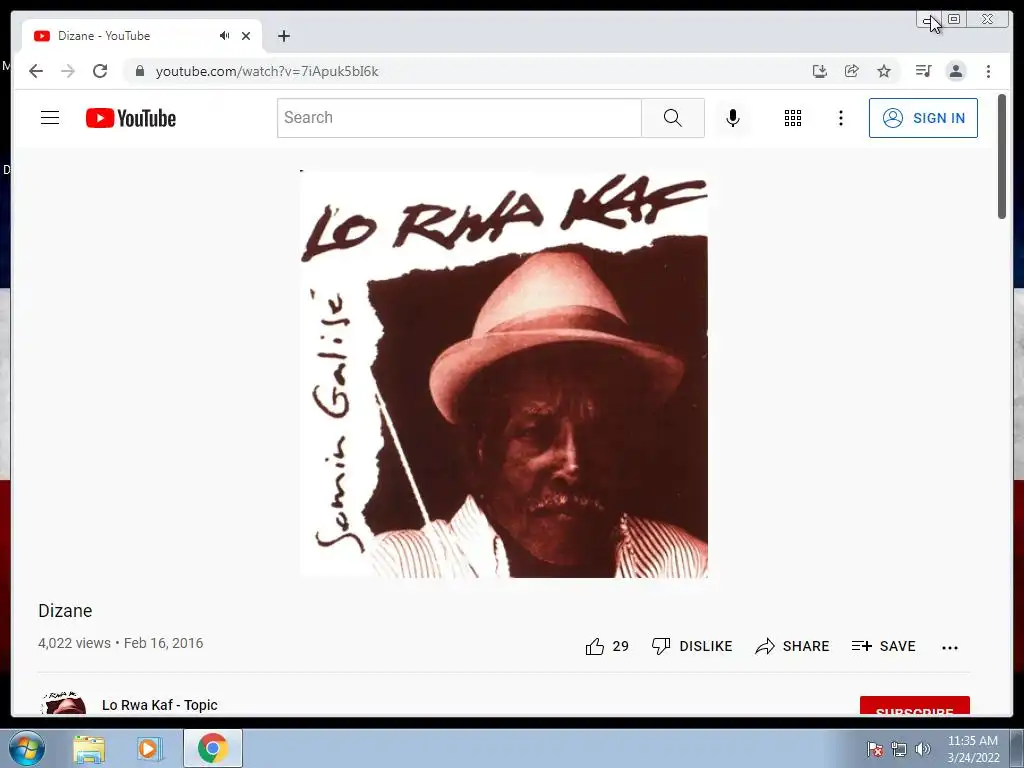Click the address bar URL
Screen dimensions: 1024x768
(266, 71)
